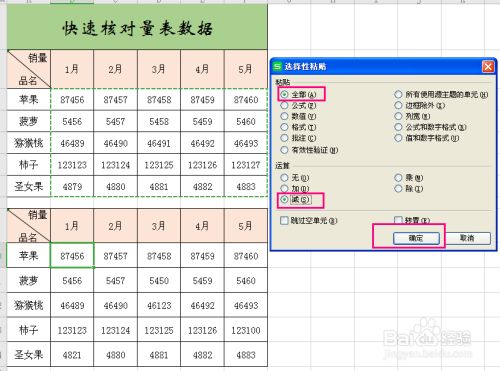This screenshot has height=371, width=500.
Task: Select 46489 in the upper table
Action: point(72,143)
